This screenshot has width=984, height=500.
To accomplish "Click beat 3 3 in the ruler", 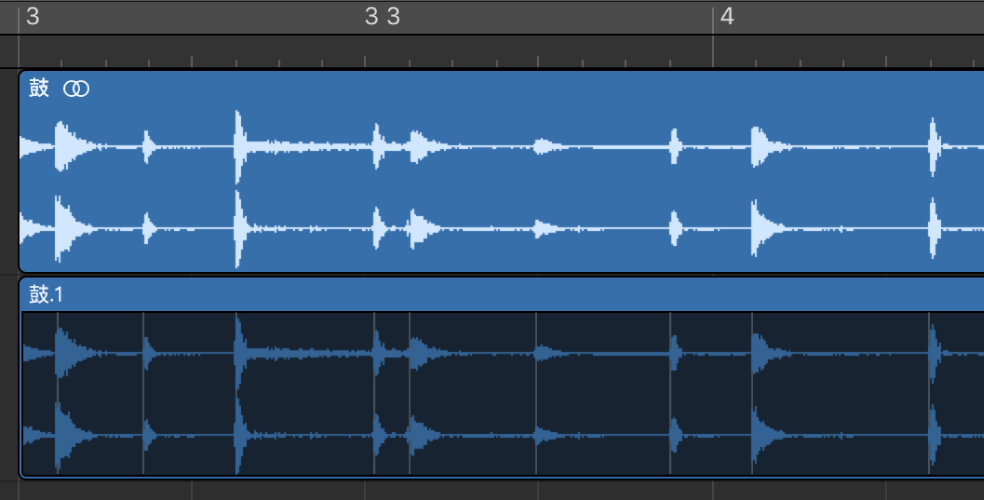I will coord(382,16).
